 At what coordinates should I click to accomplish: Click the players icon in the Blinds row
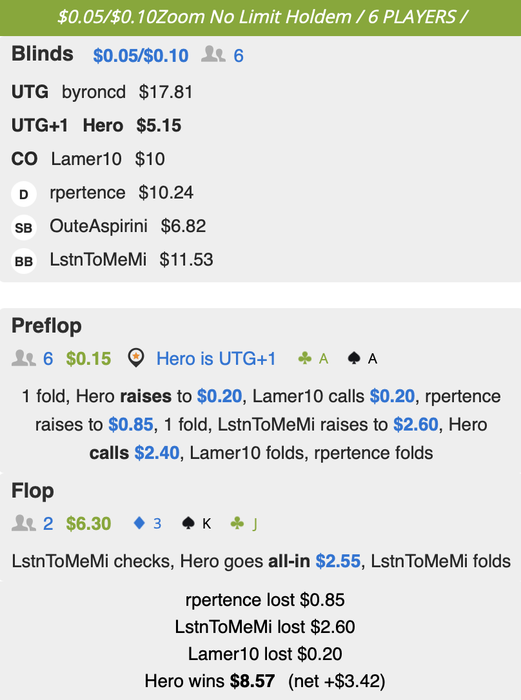[x=213, y=54]
